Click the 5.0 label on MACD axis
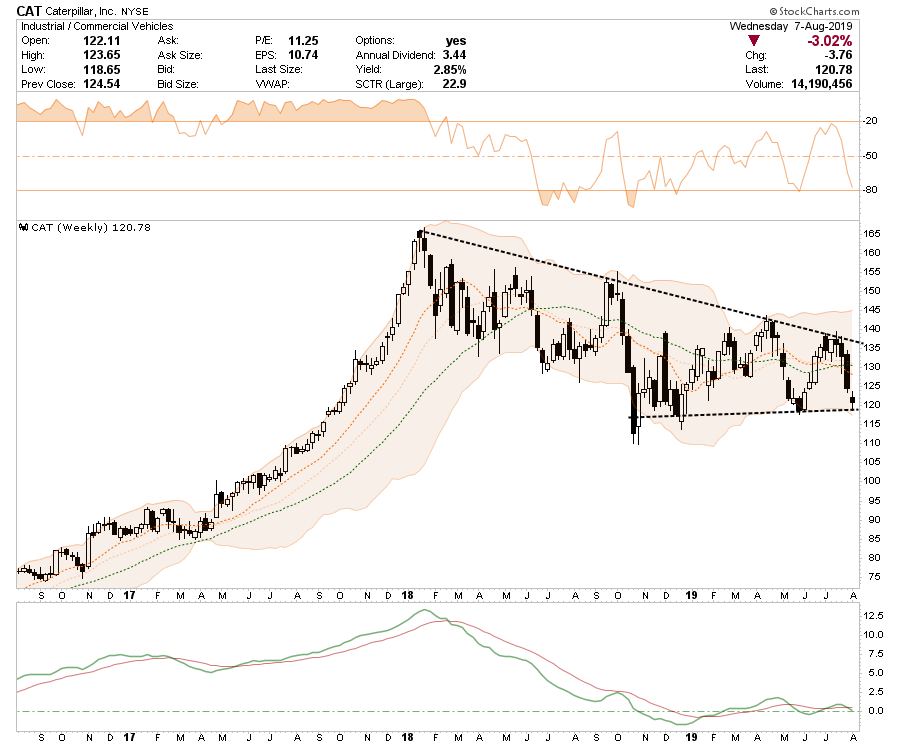 tap(875, 672)
